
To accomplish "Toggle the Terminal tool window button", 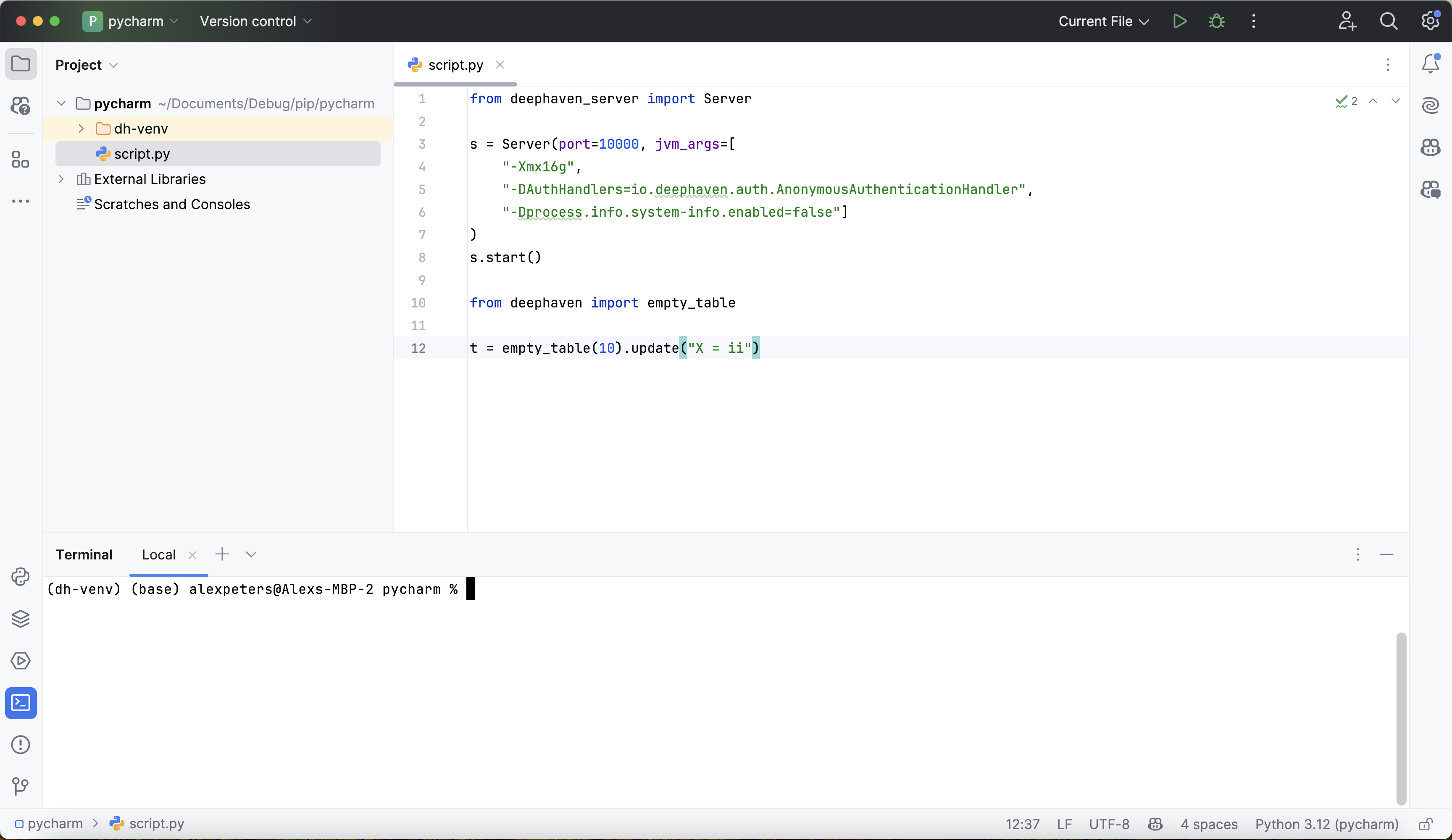I will point(21,703).
